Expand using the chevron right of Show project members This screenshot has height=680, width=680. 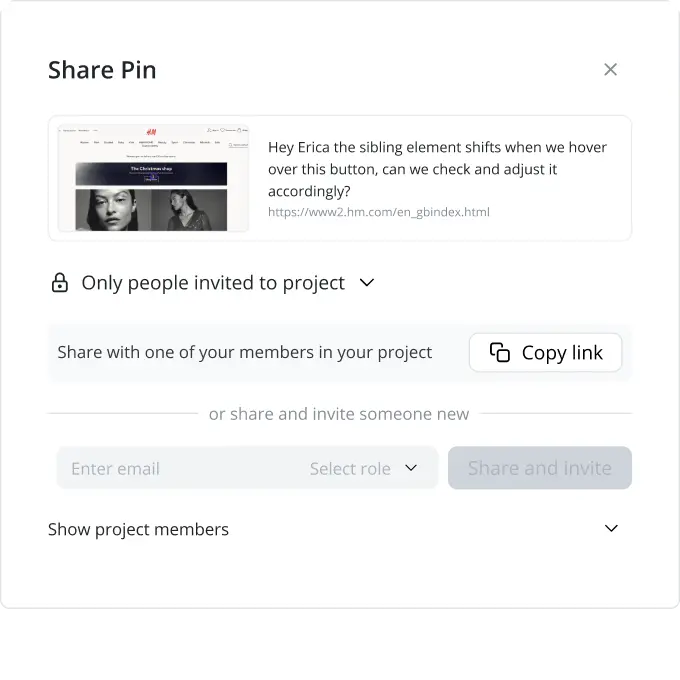click(x=611, y=528)
